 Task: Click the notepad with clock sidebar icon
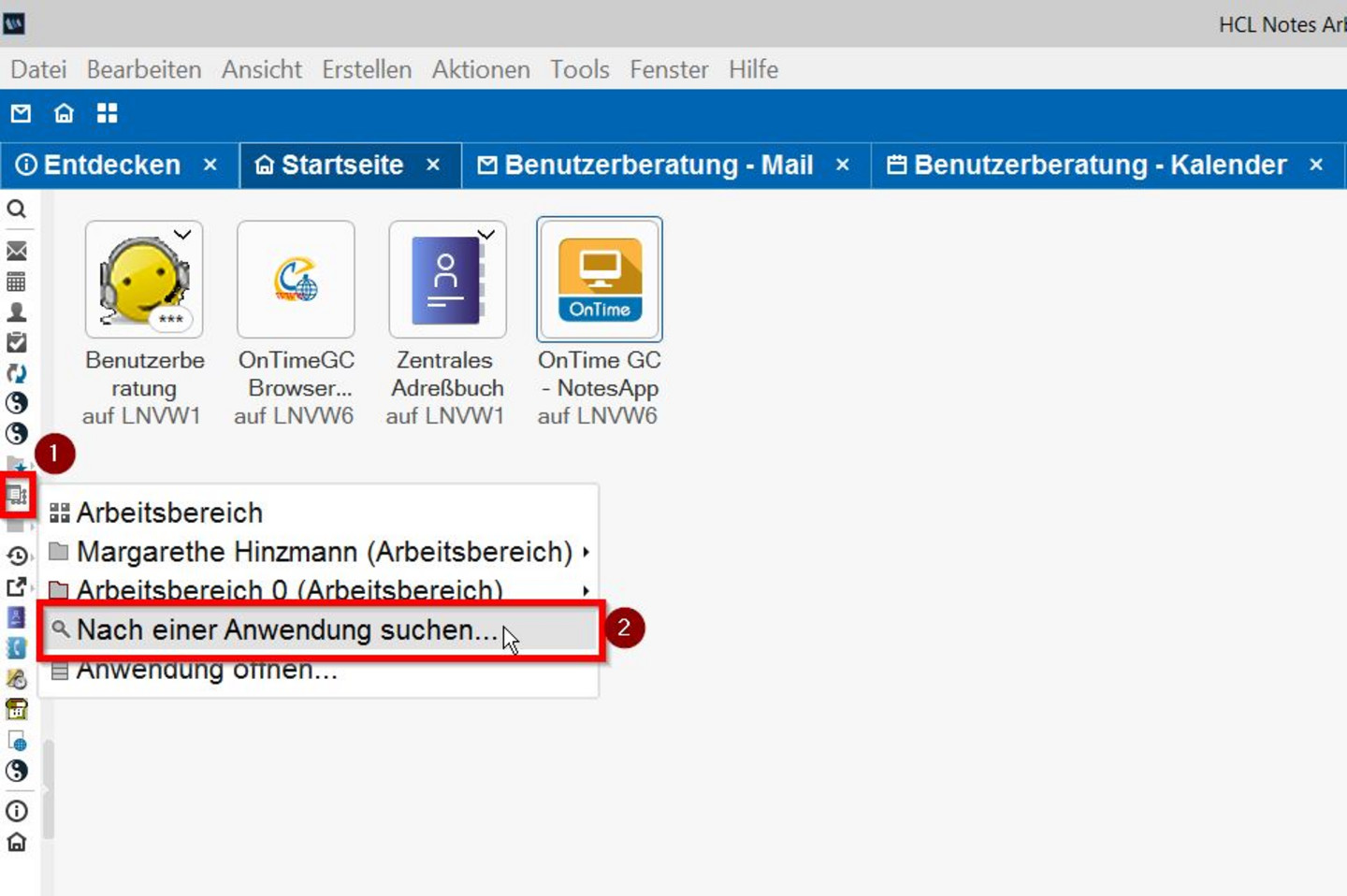(16, 678)
